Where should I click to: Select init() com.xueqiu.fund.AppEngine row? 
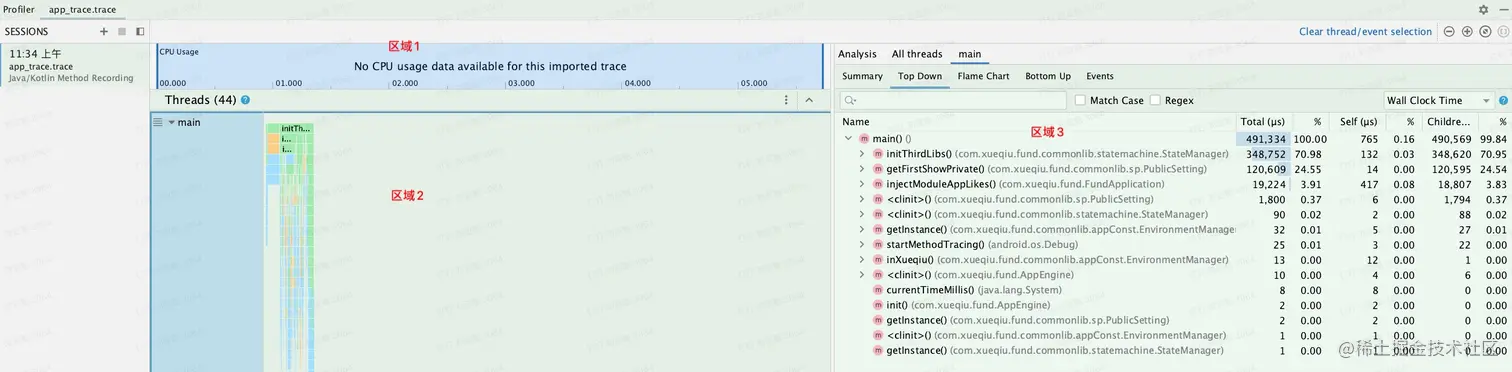tap(1174, 305)
